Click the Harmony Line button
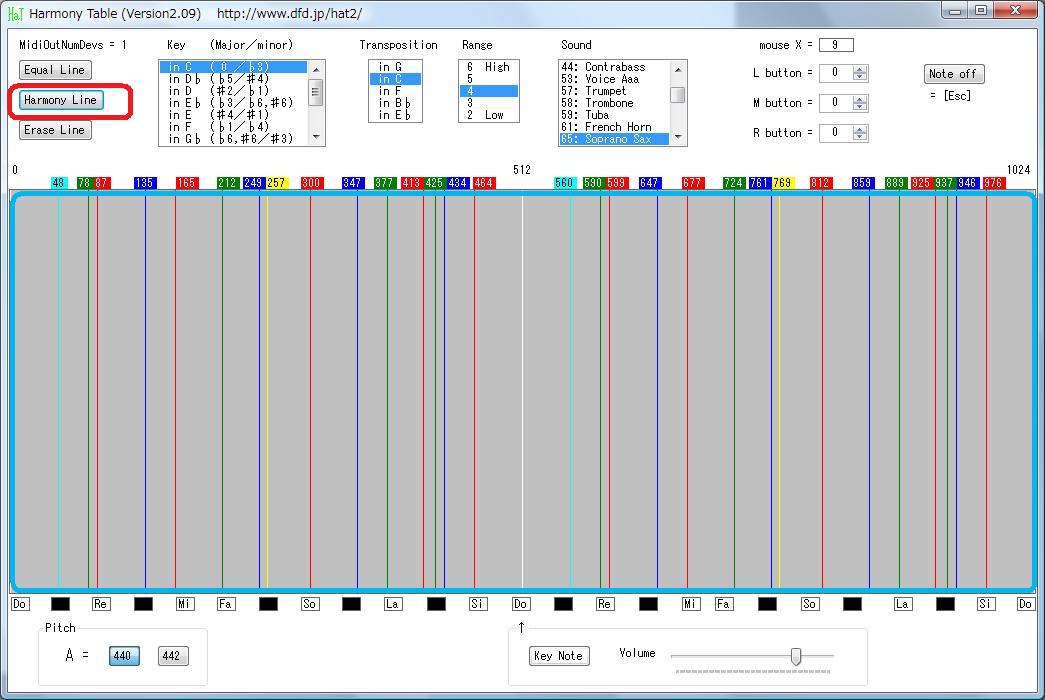The height and width of the screenshot is (700, 1045). pos(61,100)
